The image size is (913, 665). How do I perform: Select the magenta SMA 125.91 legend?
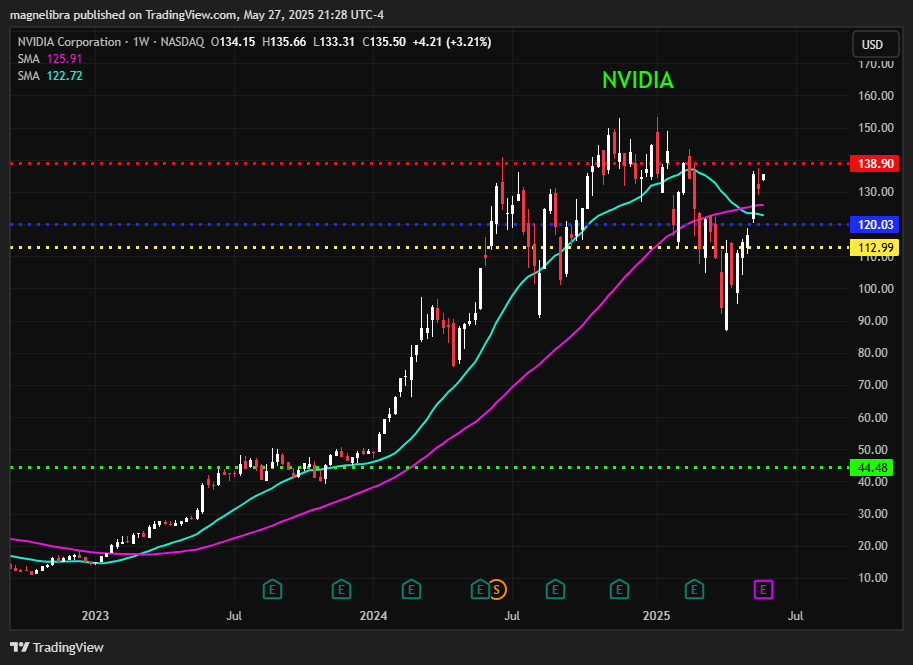(x=50, y=59)
